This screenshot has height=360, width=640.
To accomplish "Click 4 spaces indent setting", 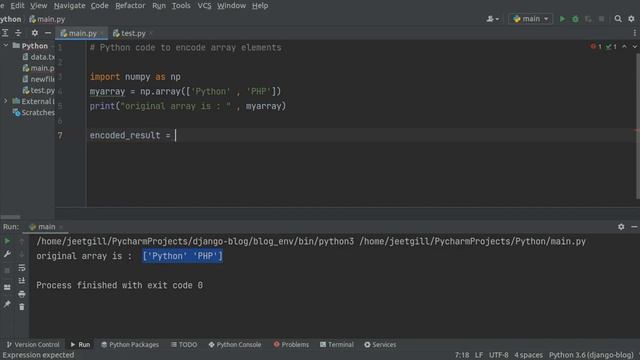I will click(x=529, y=355).
